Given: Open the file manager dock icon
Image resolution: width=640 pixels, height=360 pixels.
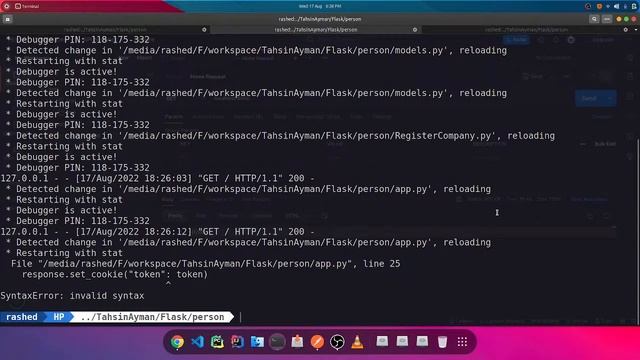Looking at the screenshot, I should pos(258,342).
